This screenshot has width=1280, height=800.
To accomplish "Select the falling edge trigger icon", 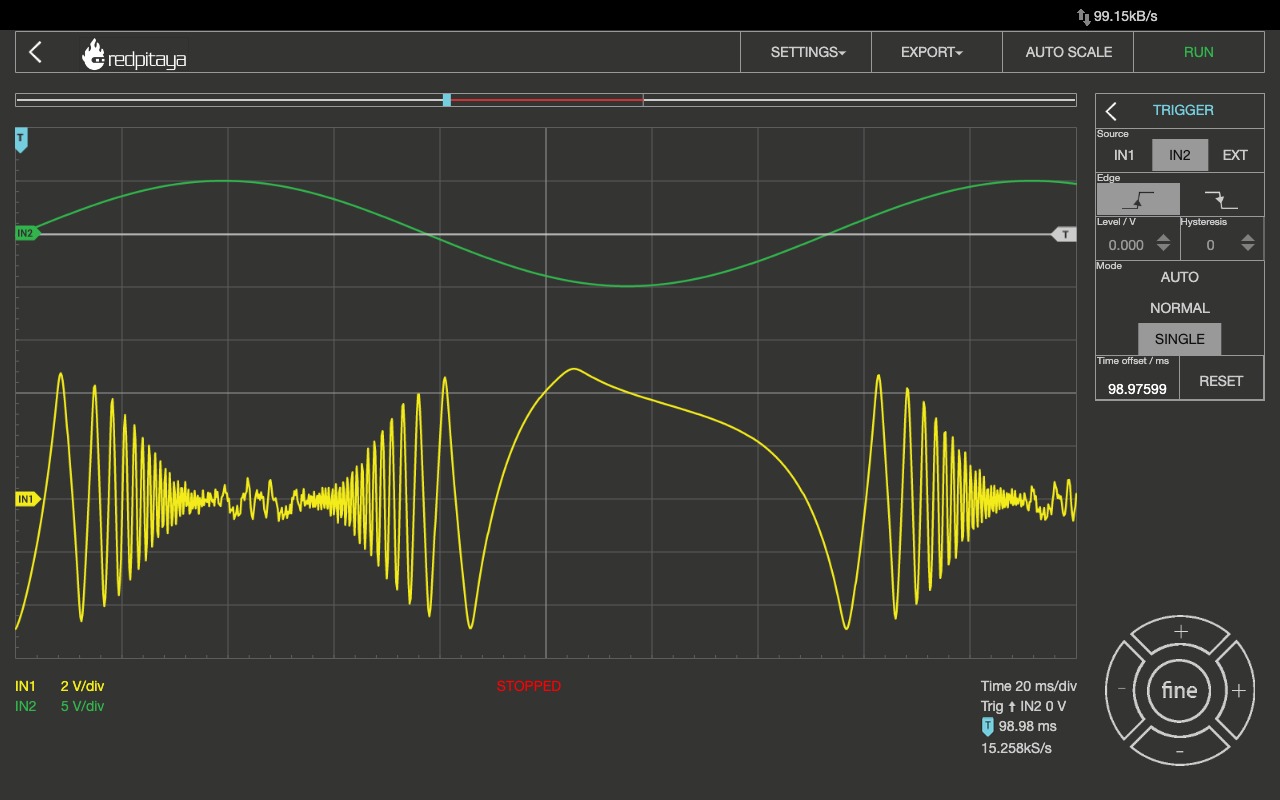I will coord(1220,199).
